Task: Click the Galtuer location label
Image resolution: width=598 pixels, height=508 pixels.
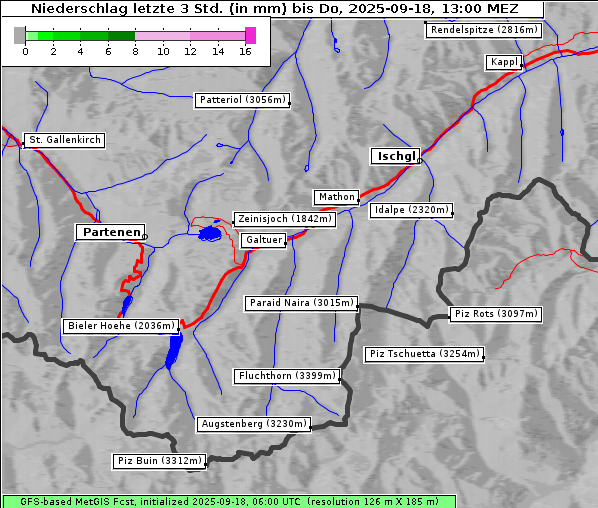Action: coord(264,240)
